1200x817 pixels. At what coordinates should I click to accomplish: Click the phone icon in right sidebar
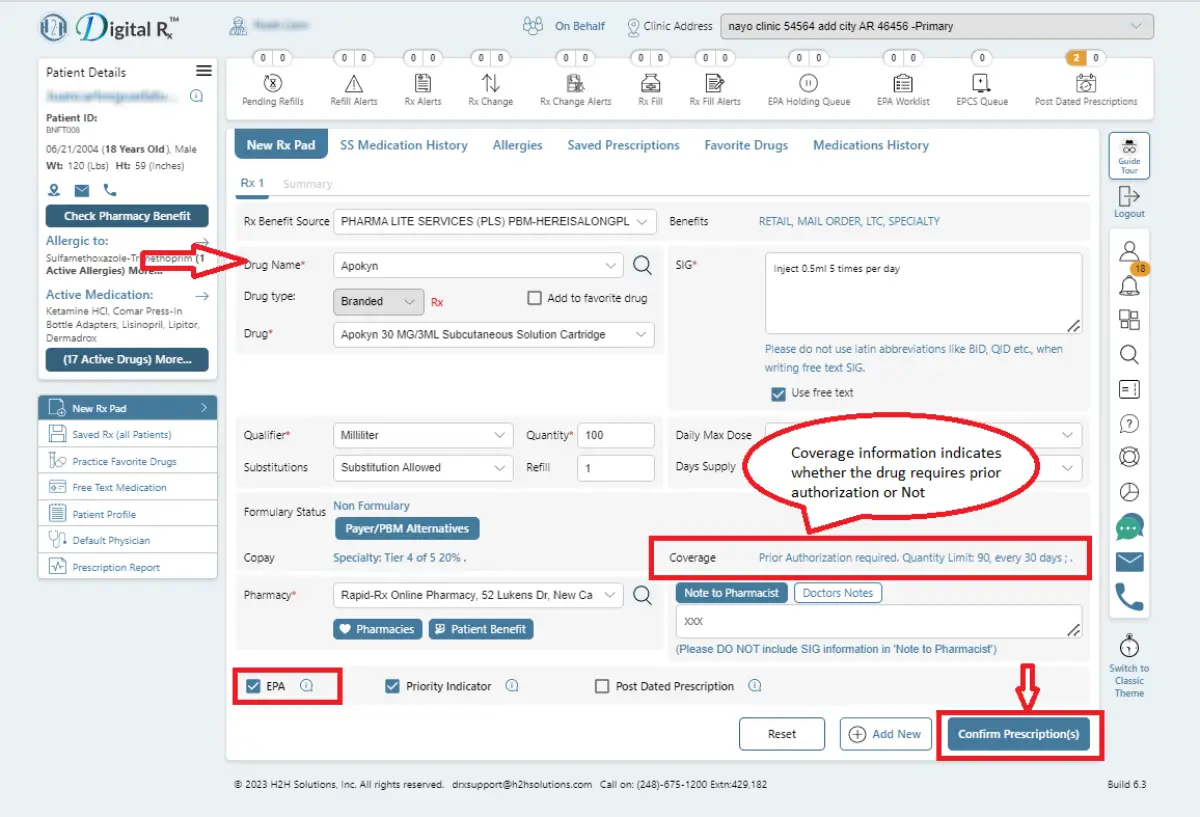click(x=1130, y=597)
